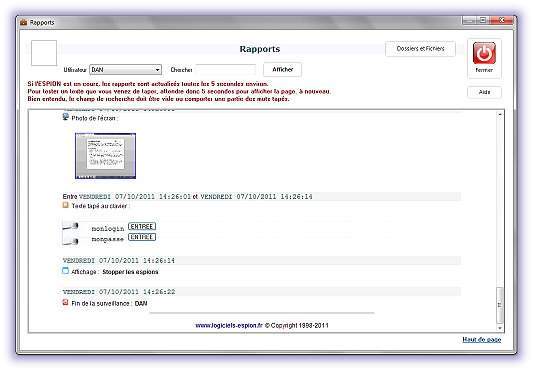The image size is (533, 371).
Task: Open the screen capture thumbnail
Action: 105,156
